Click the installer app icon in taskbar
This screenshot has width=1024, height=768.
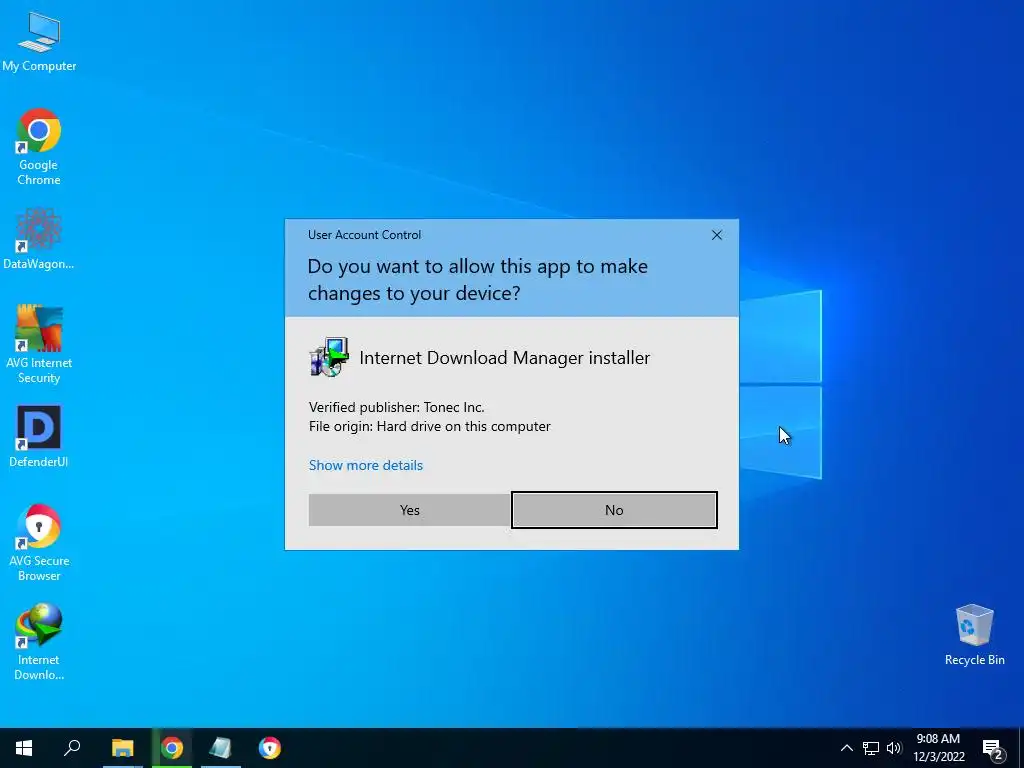[x=221, y=748]
